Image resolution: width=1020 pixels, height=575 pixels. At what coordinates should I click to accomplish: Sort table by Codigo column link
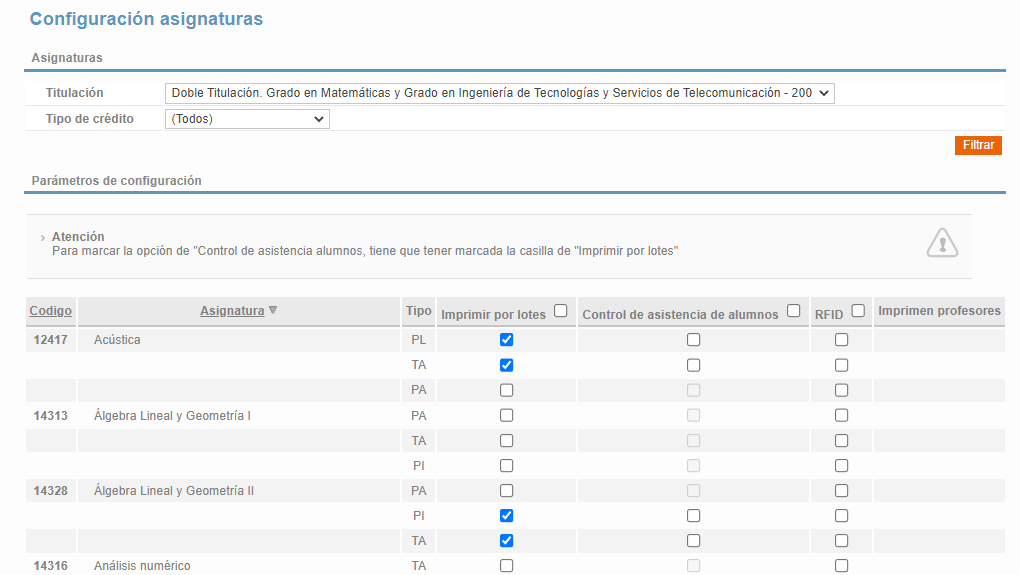51,311
